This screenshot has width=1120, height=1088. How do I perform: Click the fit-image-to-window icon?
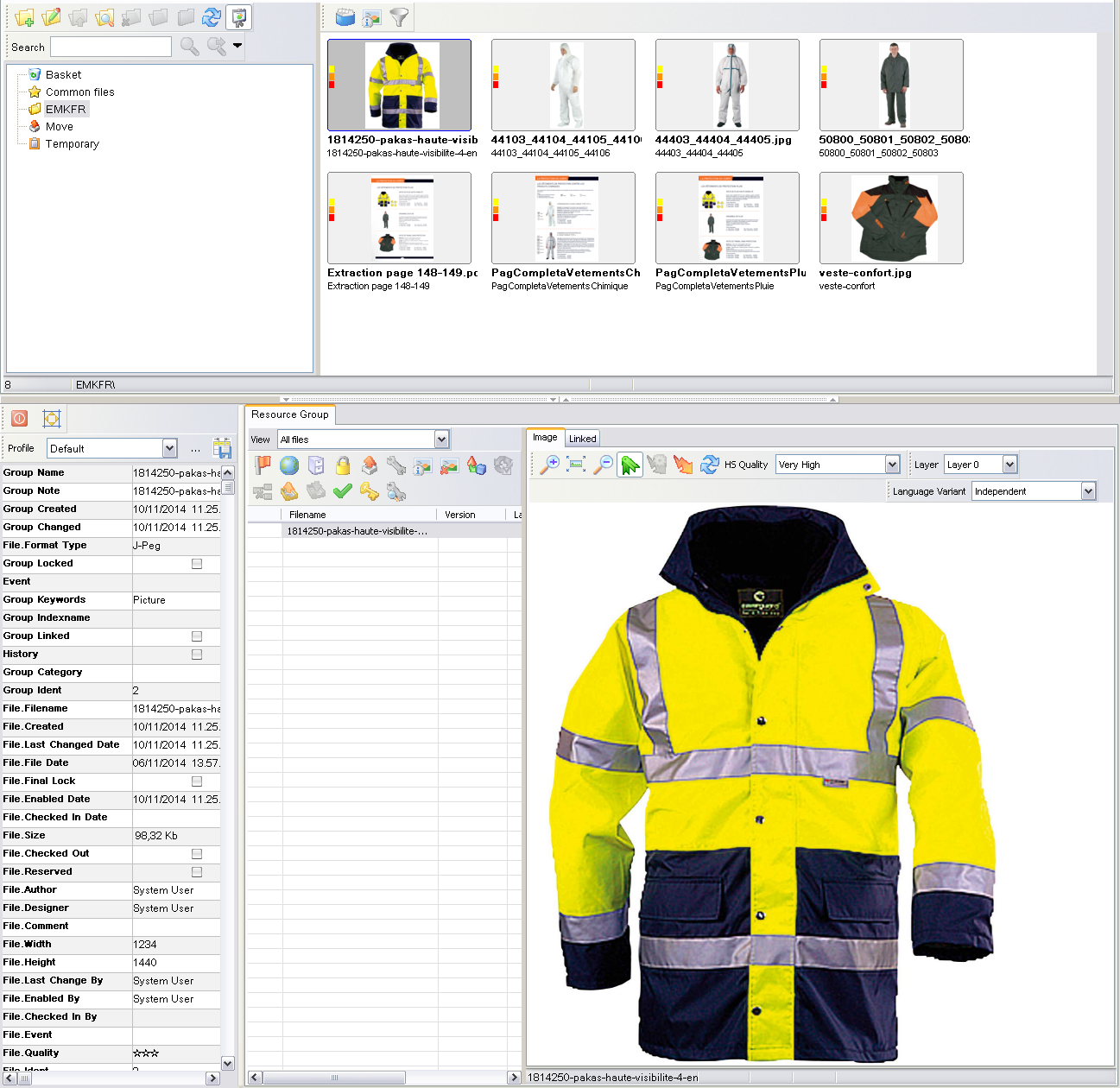(576, 465)
